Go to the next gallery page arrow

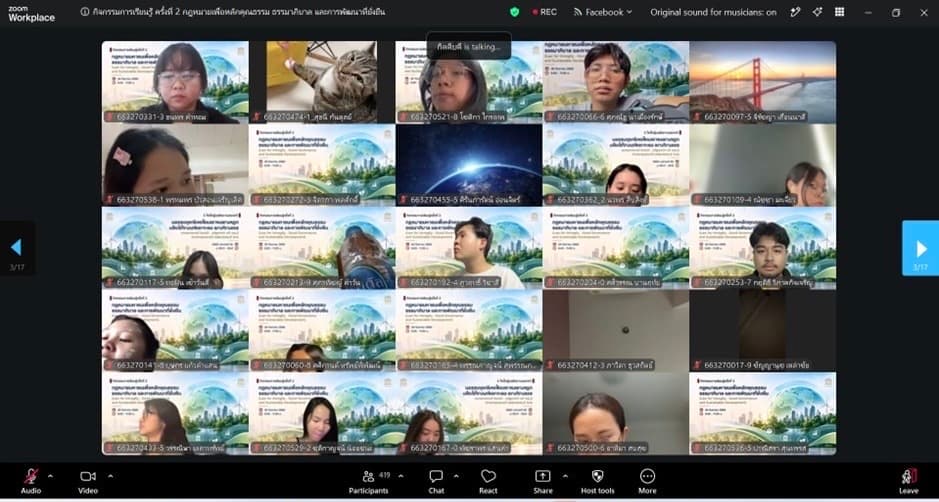(920, 247)
